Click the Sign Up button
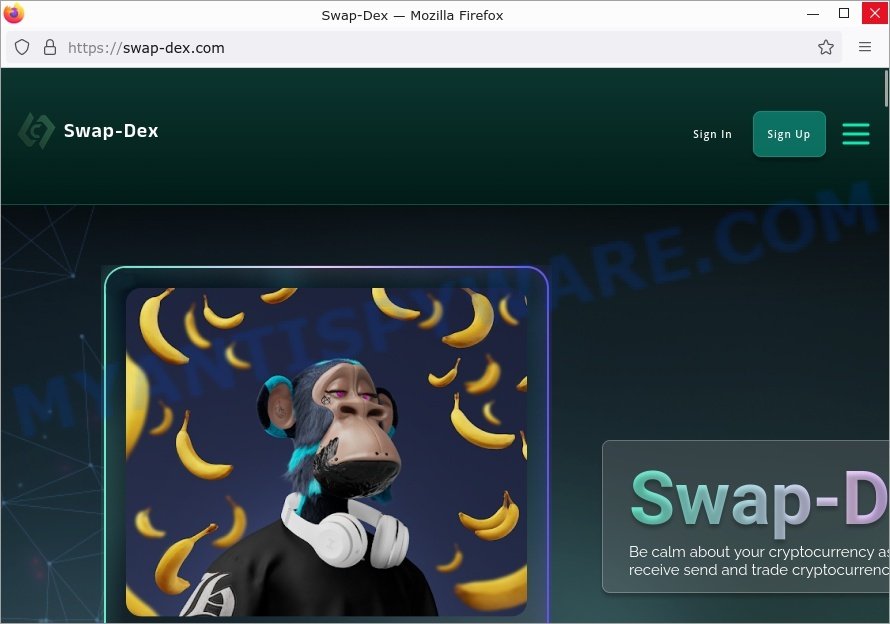This screenshot has width=890, height=624. coord(789,134)
